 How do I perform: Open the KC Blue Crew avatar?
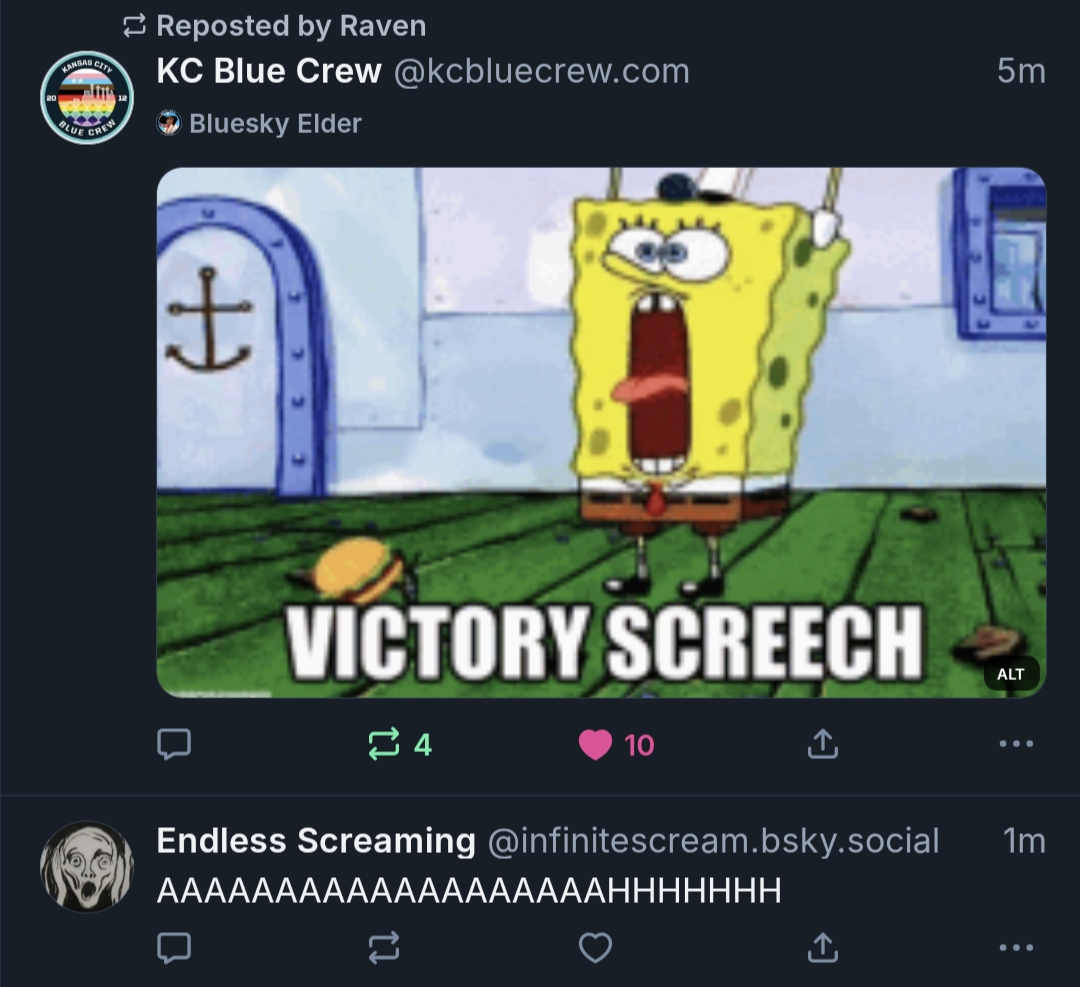pos(87,97)
